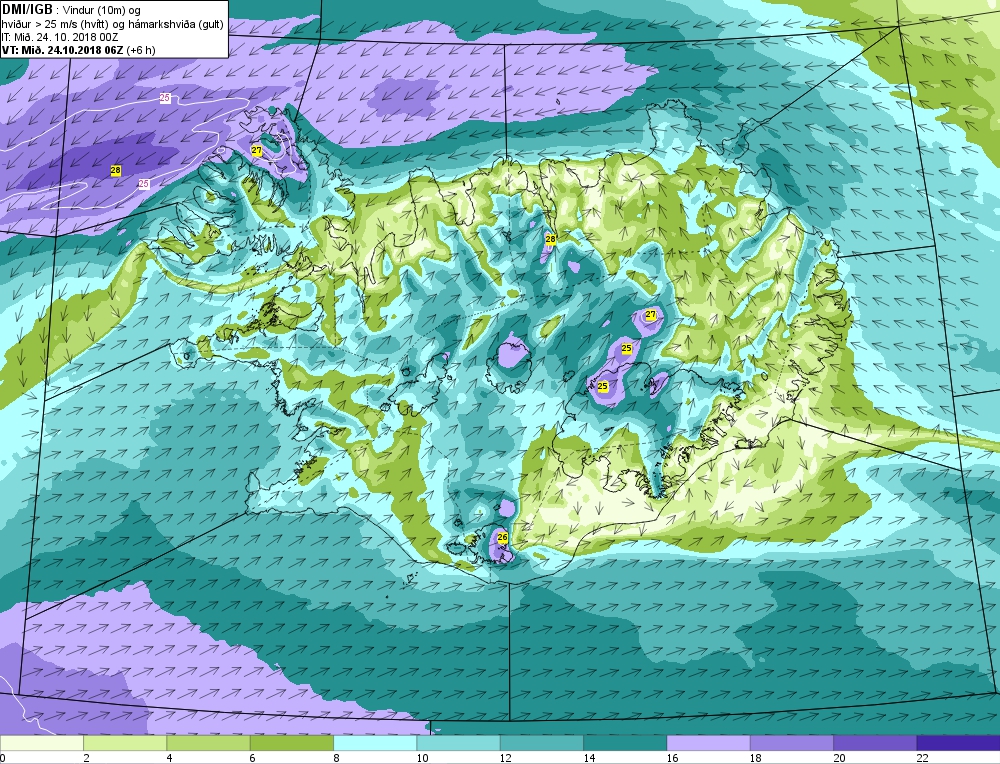This screenshot has height=764, width=1000.
Task: Click the 'Vindur (10m) og' title text
Action: [x=103, y=10]
